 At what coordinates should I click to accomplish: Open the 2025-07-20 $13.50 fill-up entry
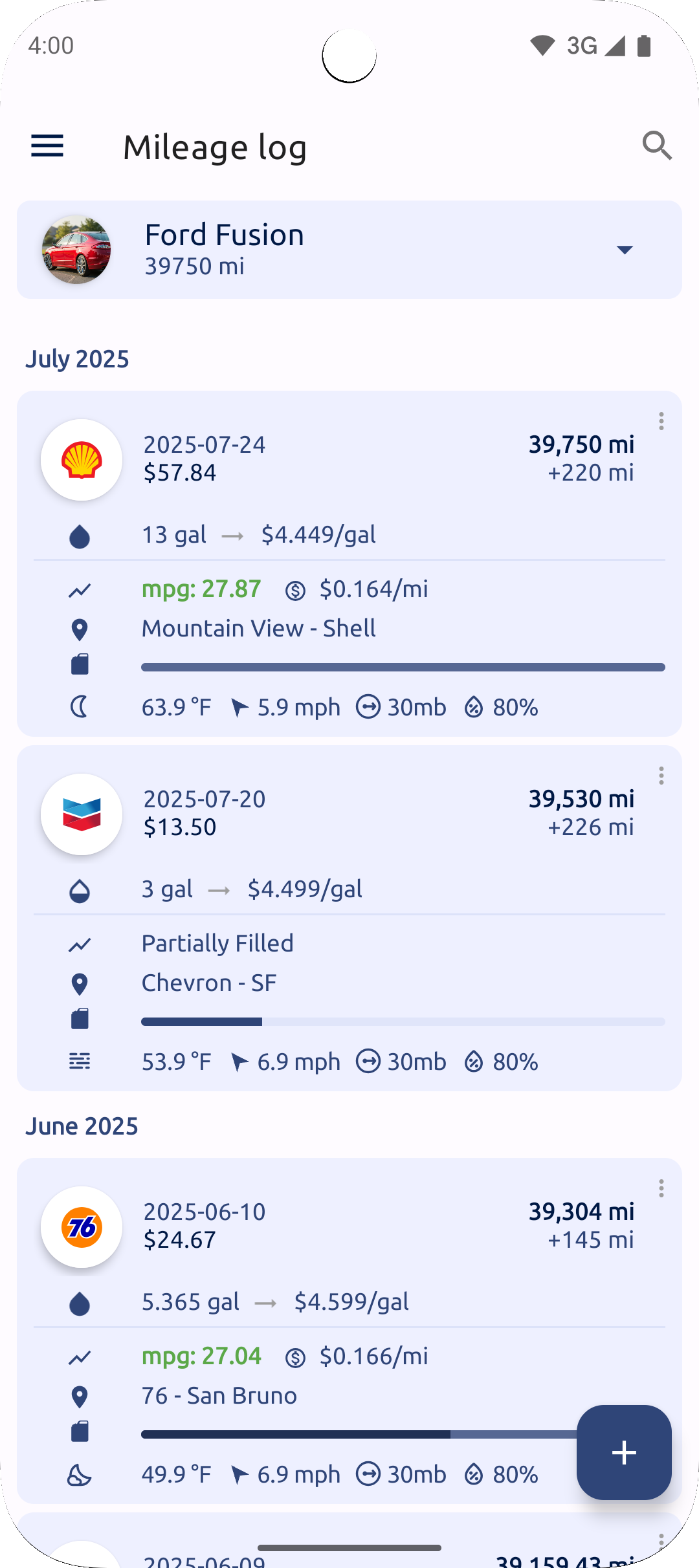(x=349, y=918)
